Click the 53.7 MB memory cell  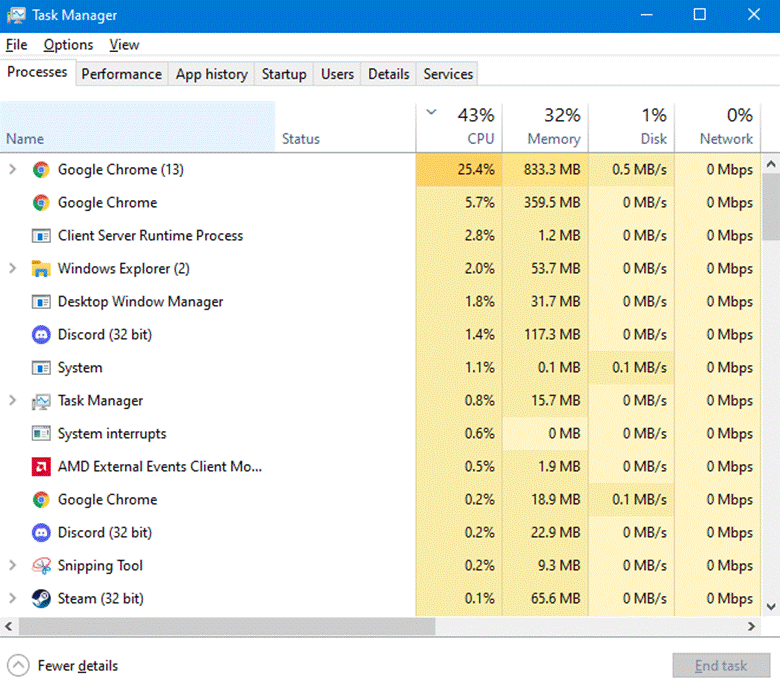(x=545, y=269)
